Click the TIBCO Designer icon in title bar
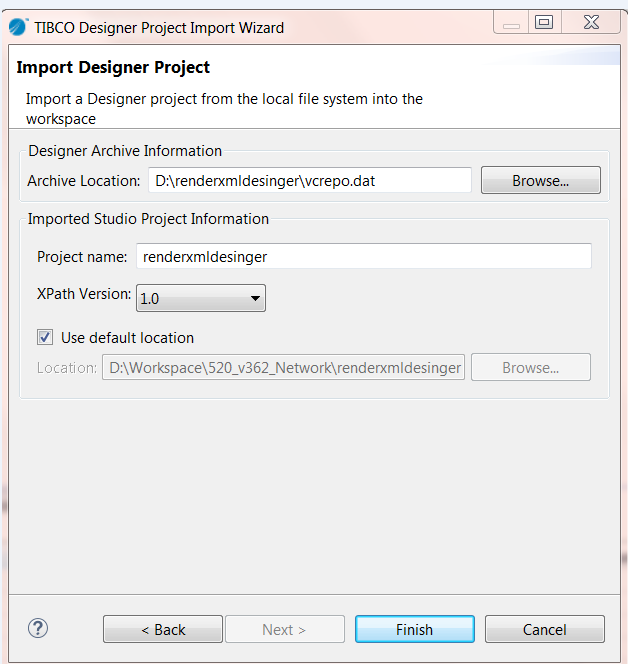The height and width of the screenshot is (664, 628). 18,27
